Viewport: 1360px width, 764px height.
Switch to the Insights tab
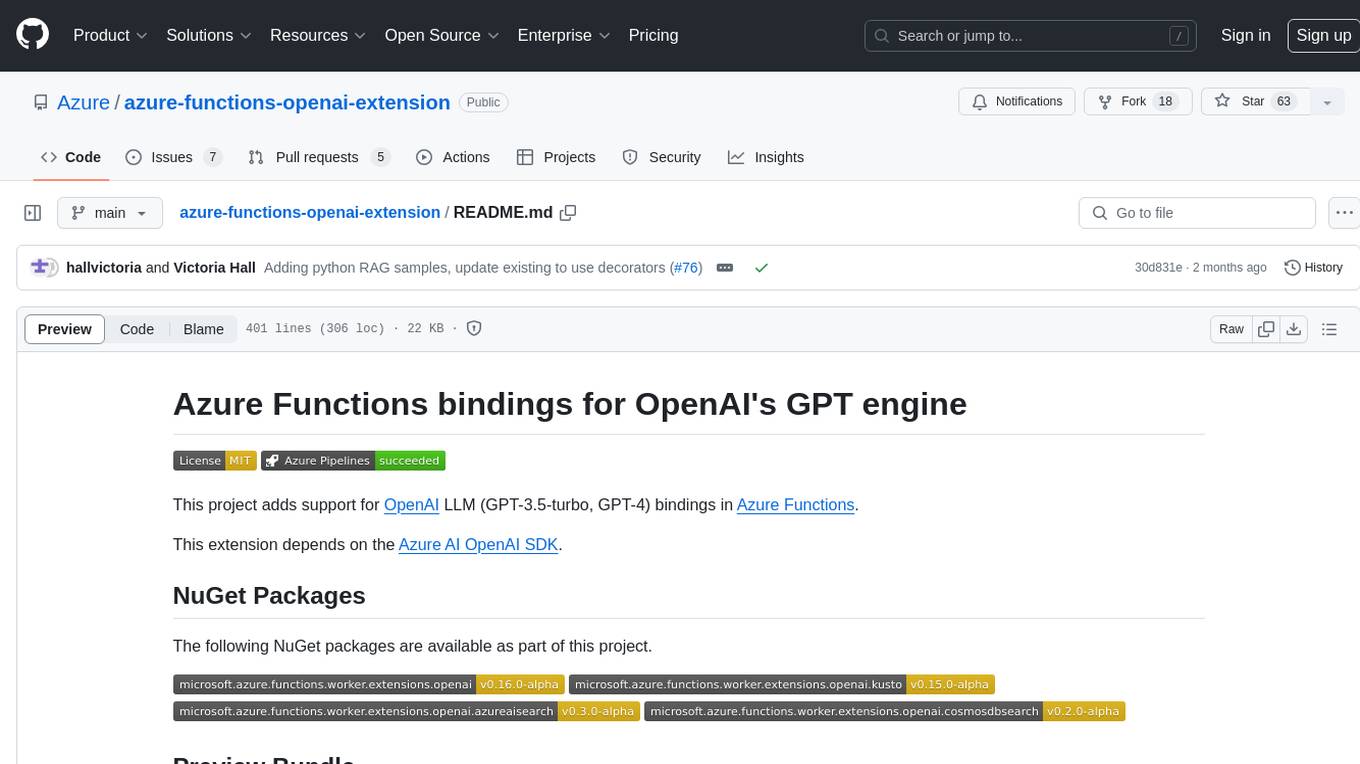click(x=765, y=157)
